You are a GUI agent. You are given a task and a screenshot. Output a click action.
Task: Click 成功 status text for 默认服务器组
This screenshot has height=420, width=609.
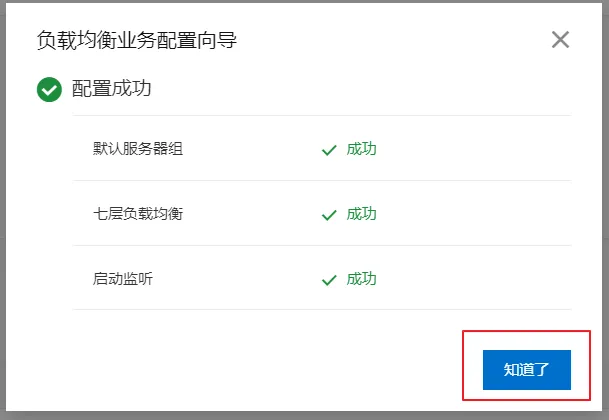coord(361,150)
